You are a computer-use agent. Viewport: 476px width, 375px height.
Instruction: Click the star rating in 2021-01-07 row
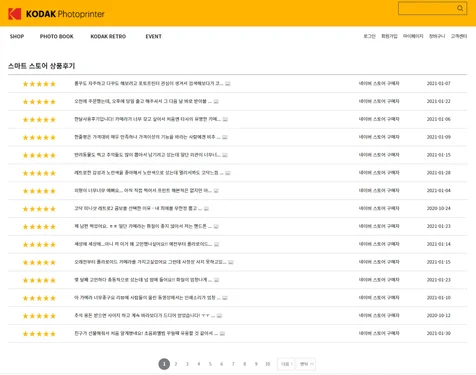(39, 84)
